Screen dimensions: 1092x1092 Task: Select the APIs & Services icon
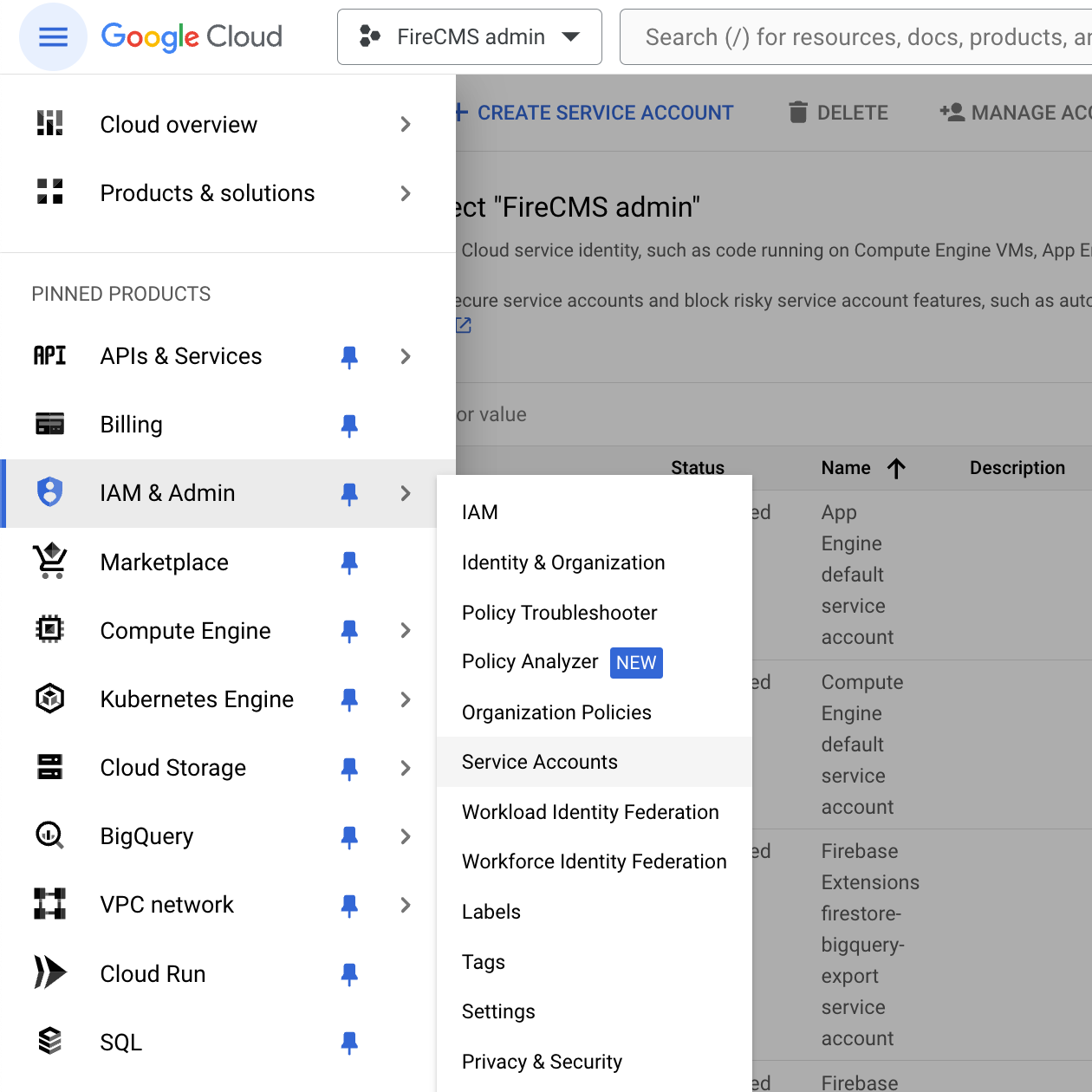(x=49, y=355)
